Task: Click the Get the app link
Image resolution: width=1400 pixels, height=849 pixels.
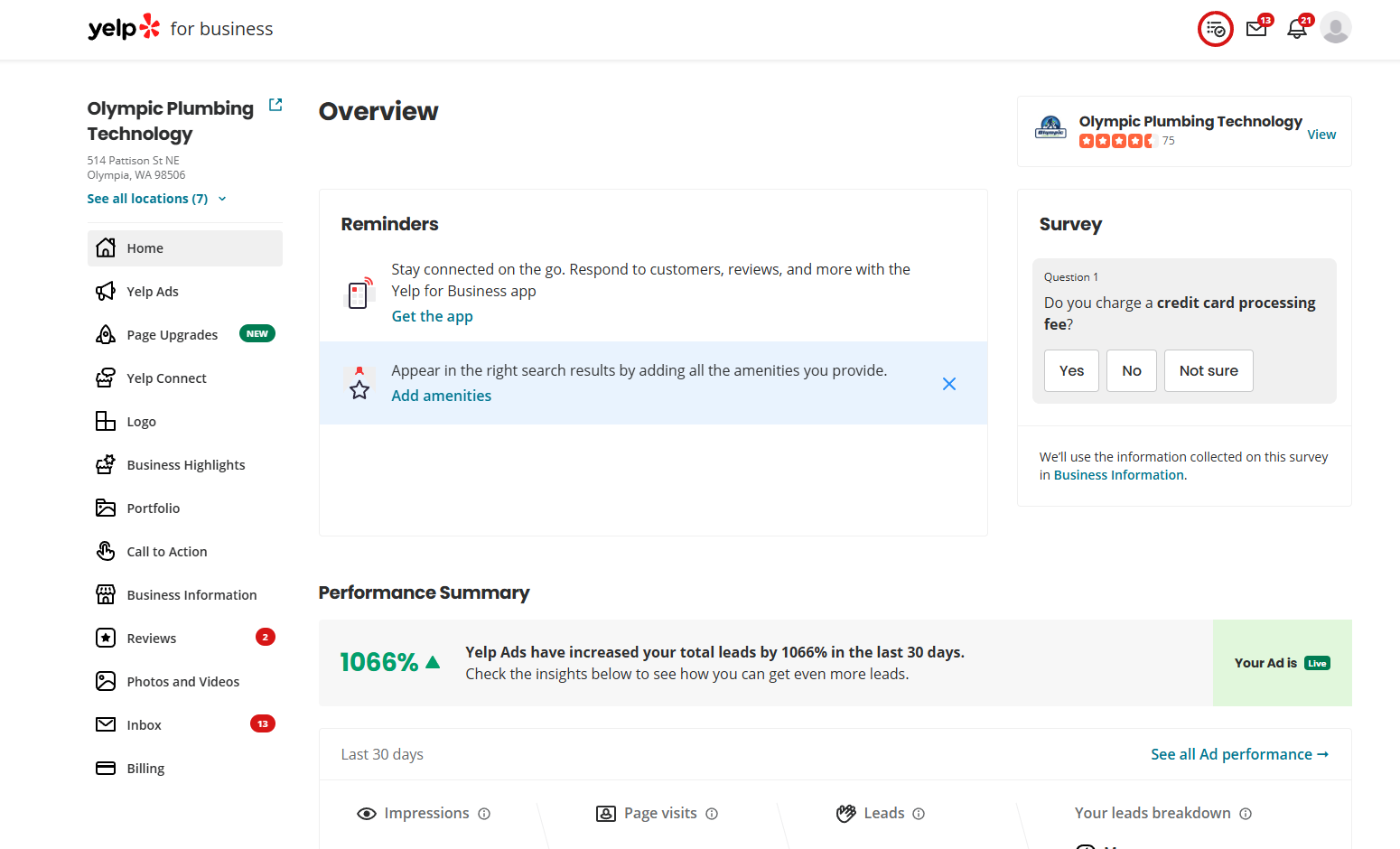Action: pos(432,316)
